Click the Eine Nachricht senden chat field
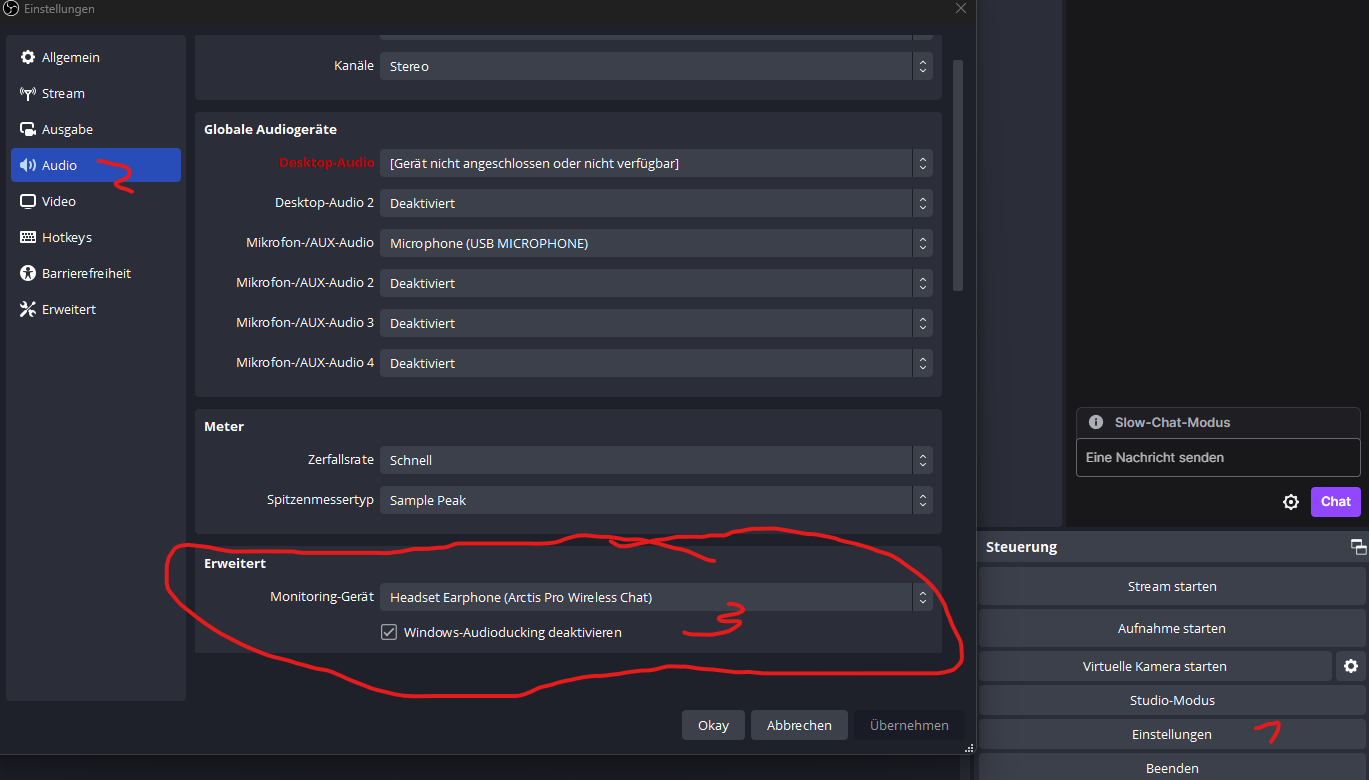1369x780 pixels. [x=1217, y=457]
